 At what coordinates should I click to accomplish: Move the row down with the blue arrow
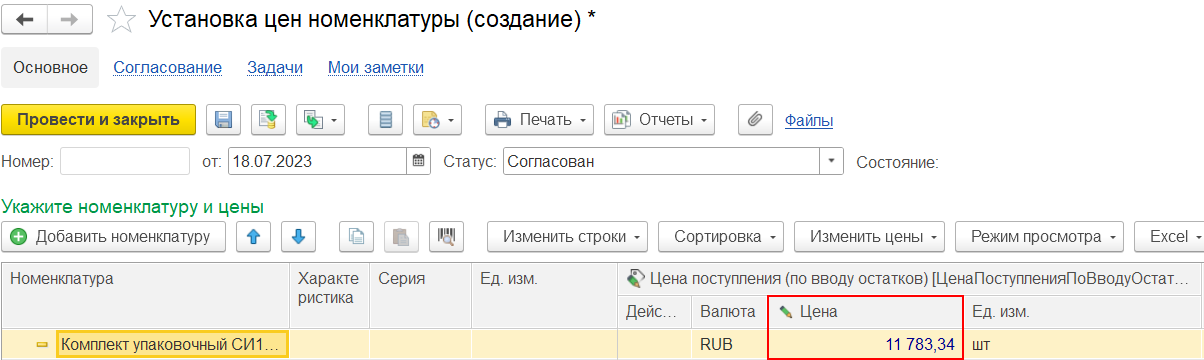298,237
